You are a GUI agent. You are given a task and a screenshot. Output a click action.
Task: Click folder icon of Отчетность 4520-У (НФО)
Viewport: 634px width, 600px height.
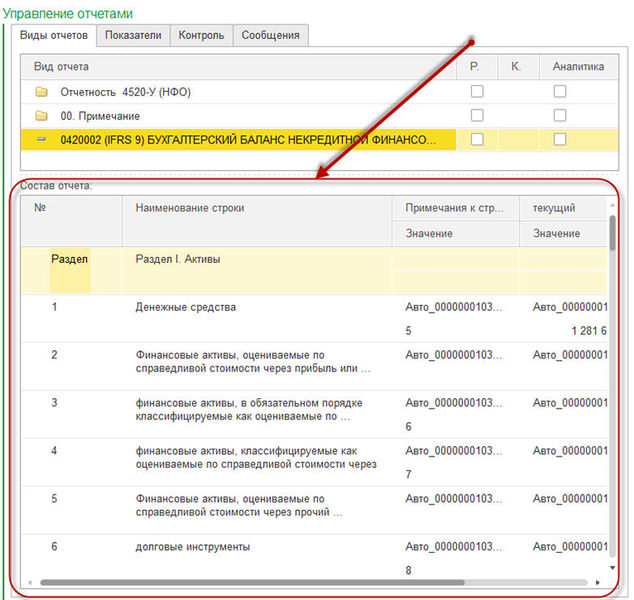coord(41,92)
